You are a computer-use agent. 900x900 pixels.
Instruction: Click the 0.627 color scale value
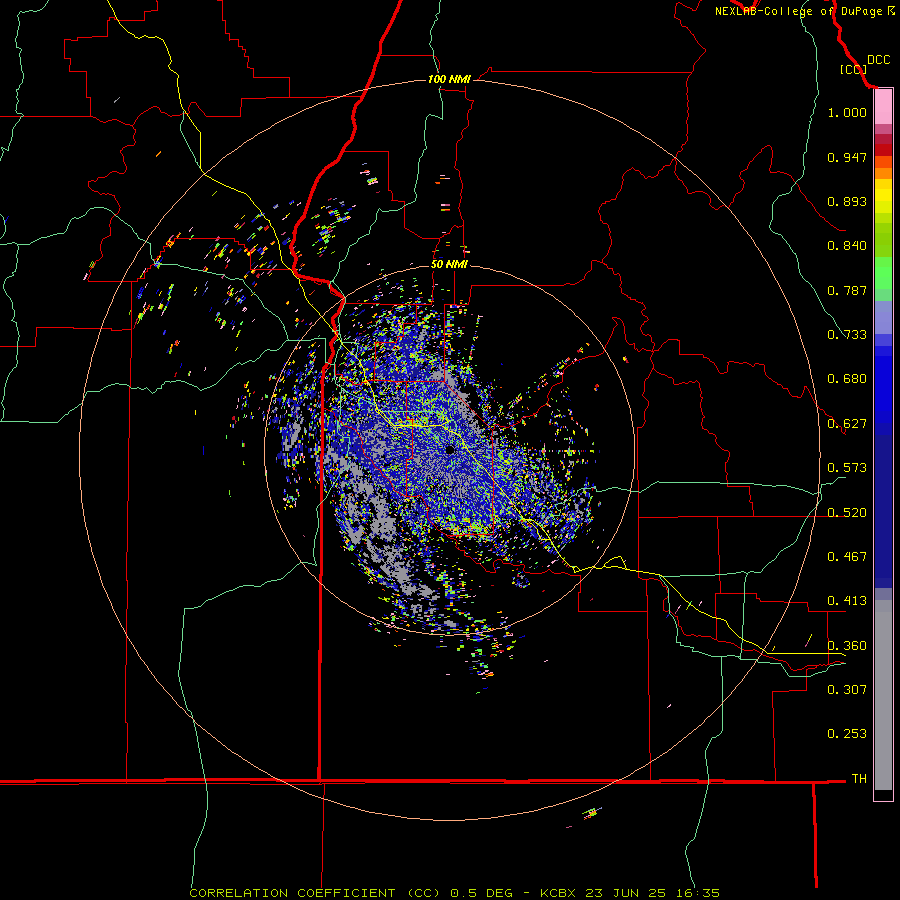847,424
